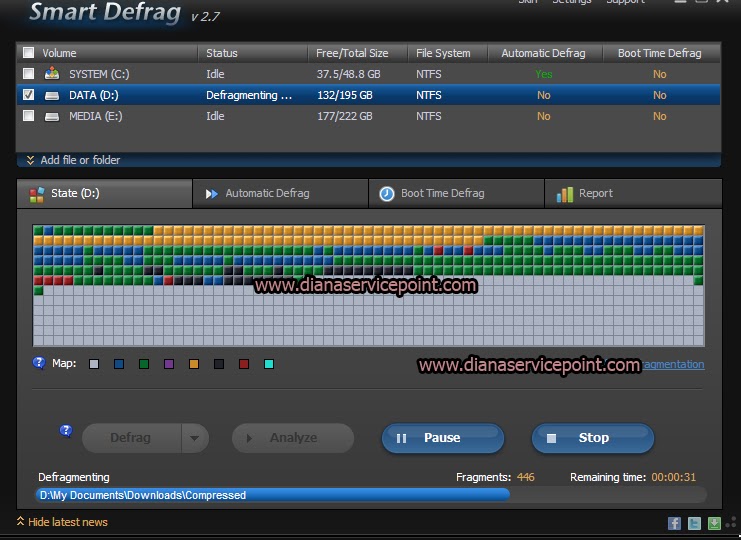
Task: Open map legend help question icon
Action: [x=39, y=363]
